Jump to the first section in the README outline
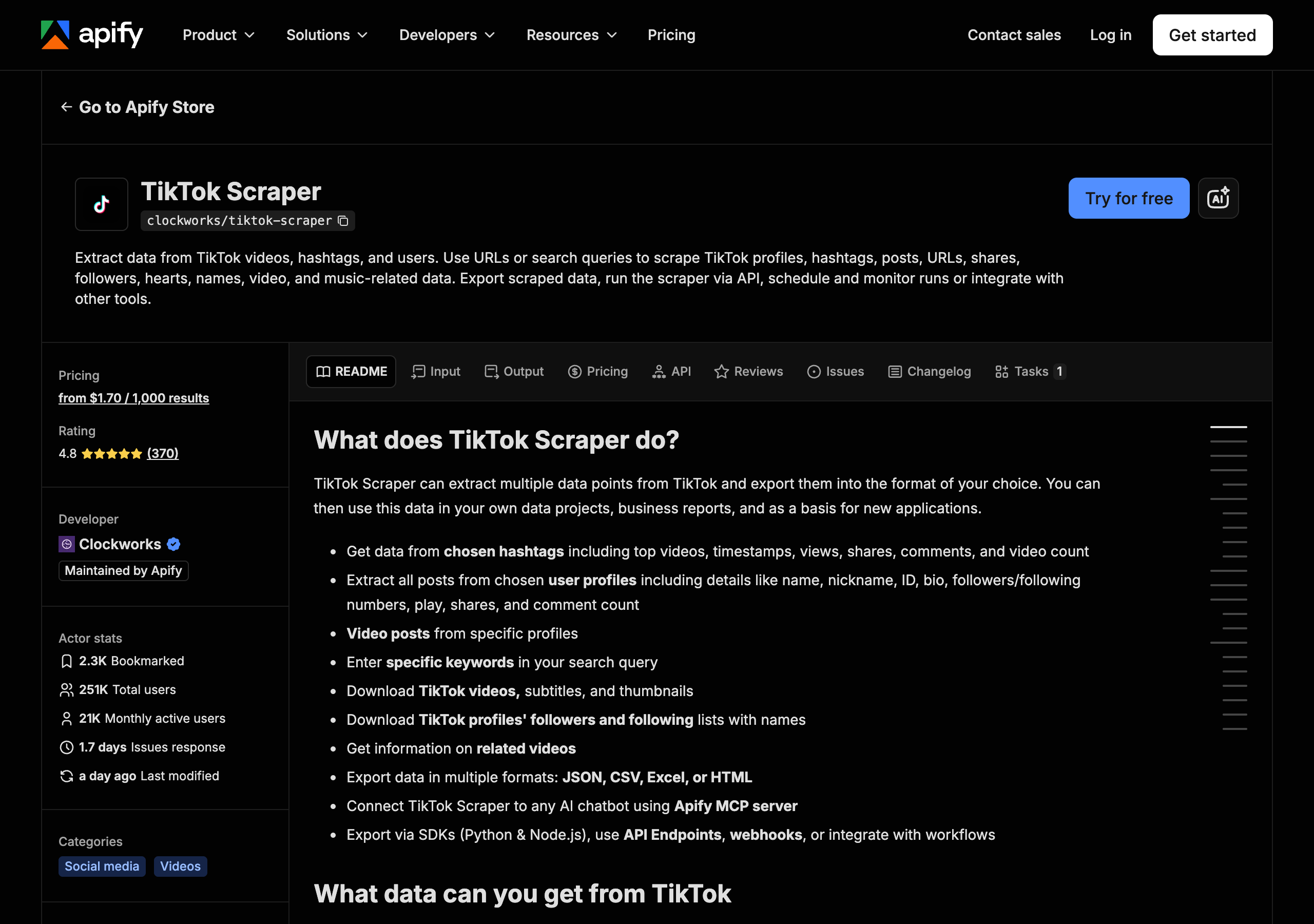This screenshot has height=924, width=1314. 1229,427
